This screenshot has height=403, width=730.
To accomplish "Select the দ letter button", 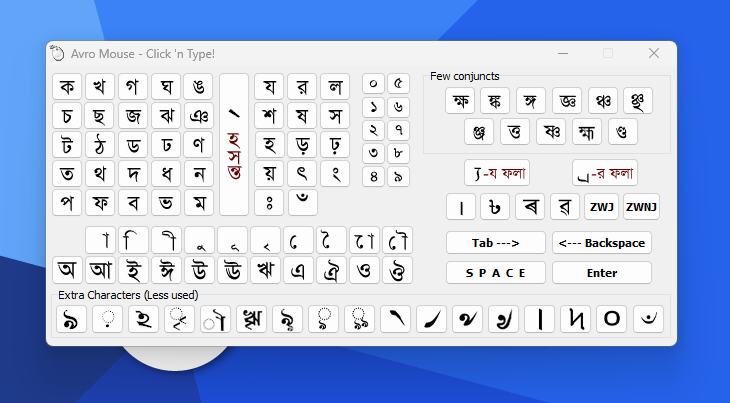I will [x=133, y=174].
